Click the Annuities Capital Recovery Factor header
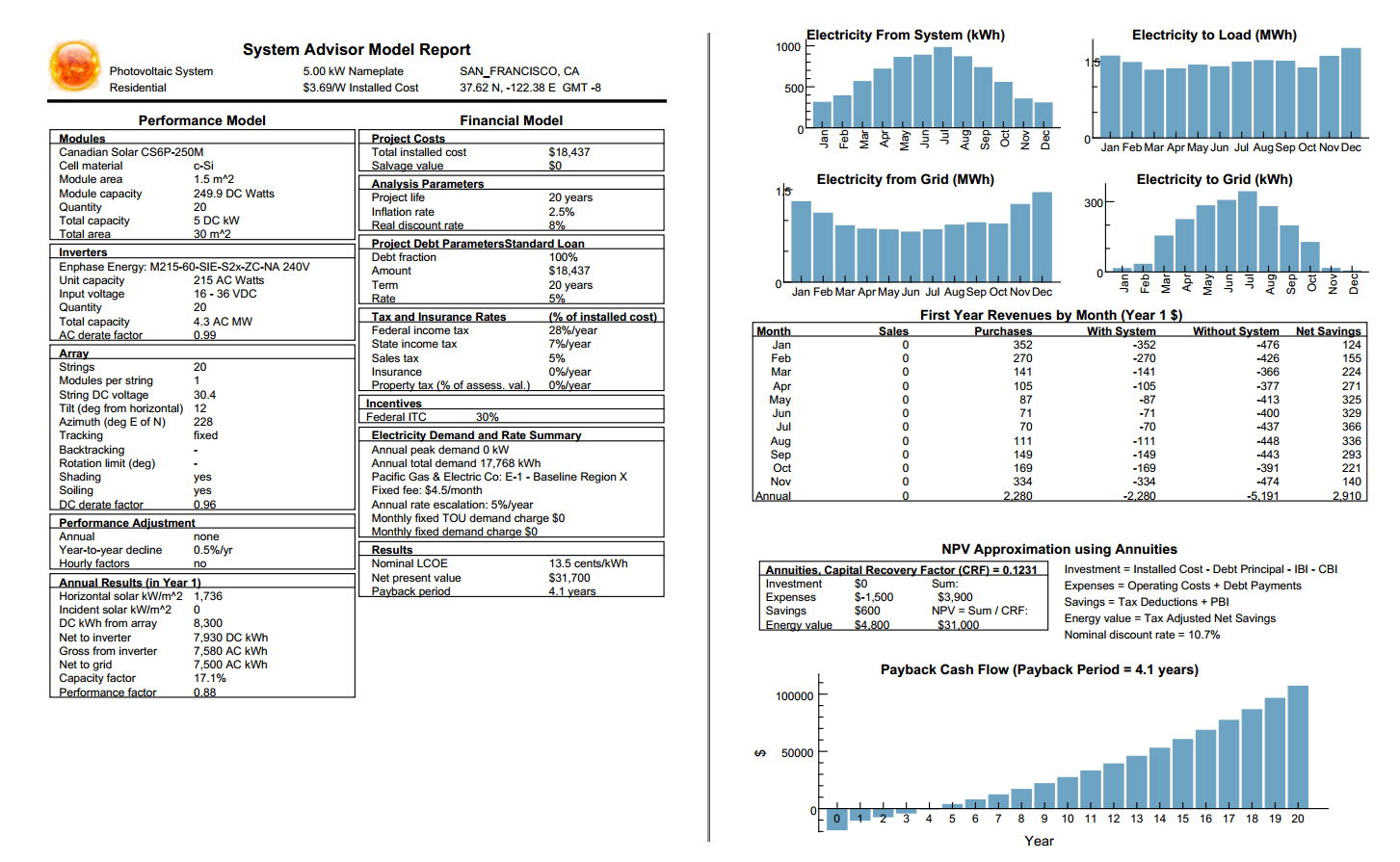This screenshot has width=1400, height=862. point(901,570)
